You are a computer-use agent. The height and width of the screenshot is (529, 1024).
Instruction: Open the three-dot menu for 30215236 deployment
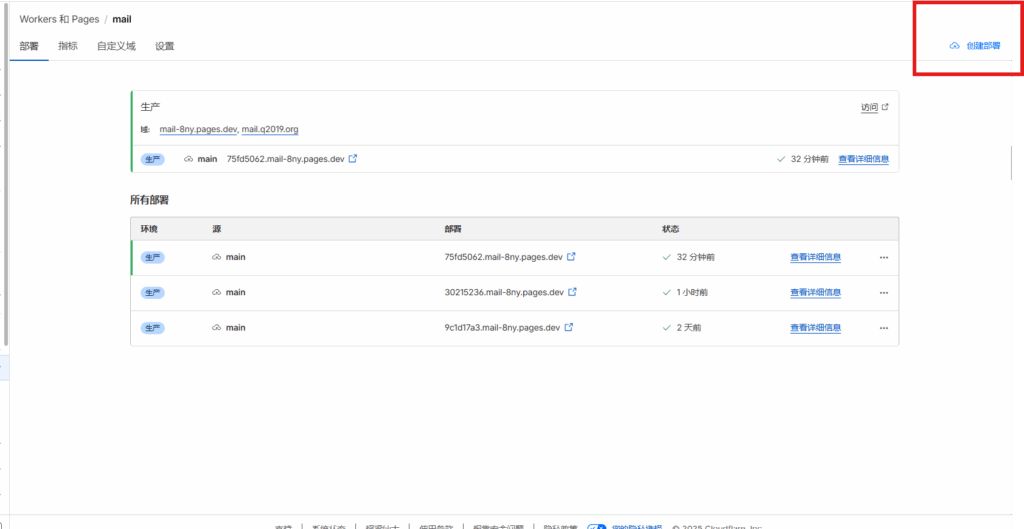tap(883, 292)
